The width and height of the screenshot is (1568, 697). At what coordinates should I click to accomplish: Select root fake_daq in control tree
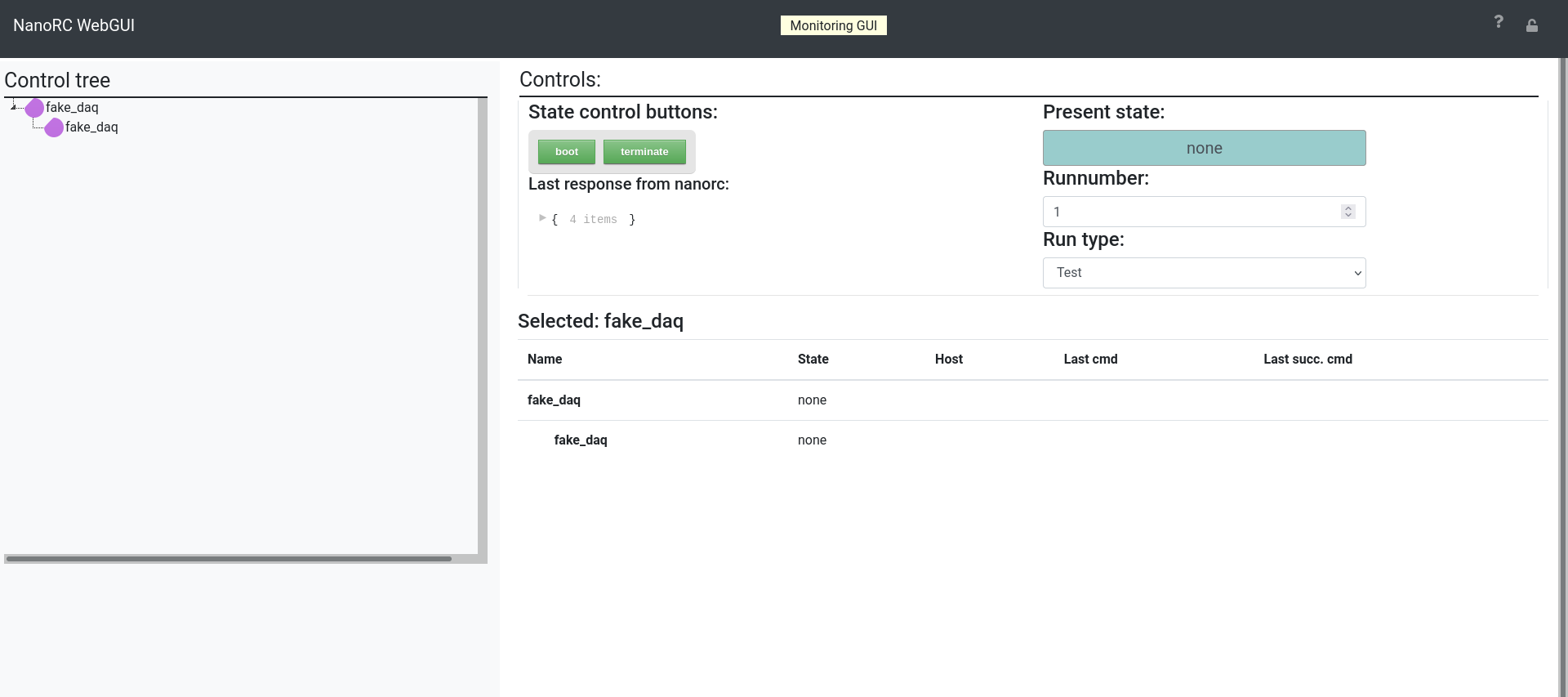click(72, 107)
